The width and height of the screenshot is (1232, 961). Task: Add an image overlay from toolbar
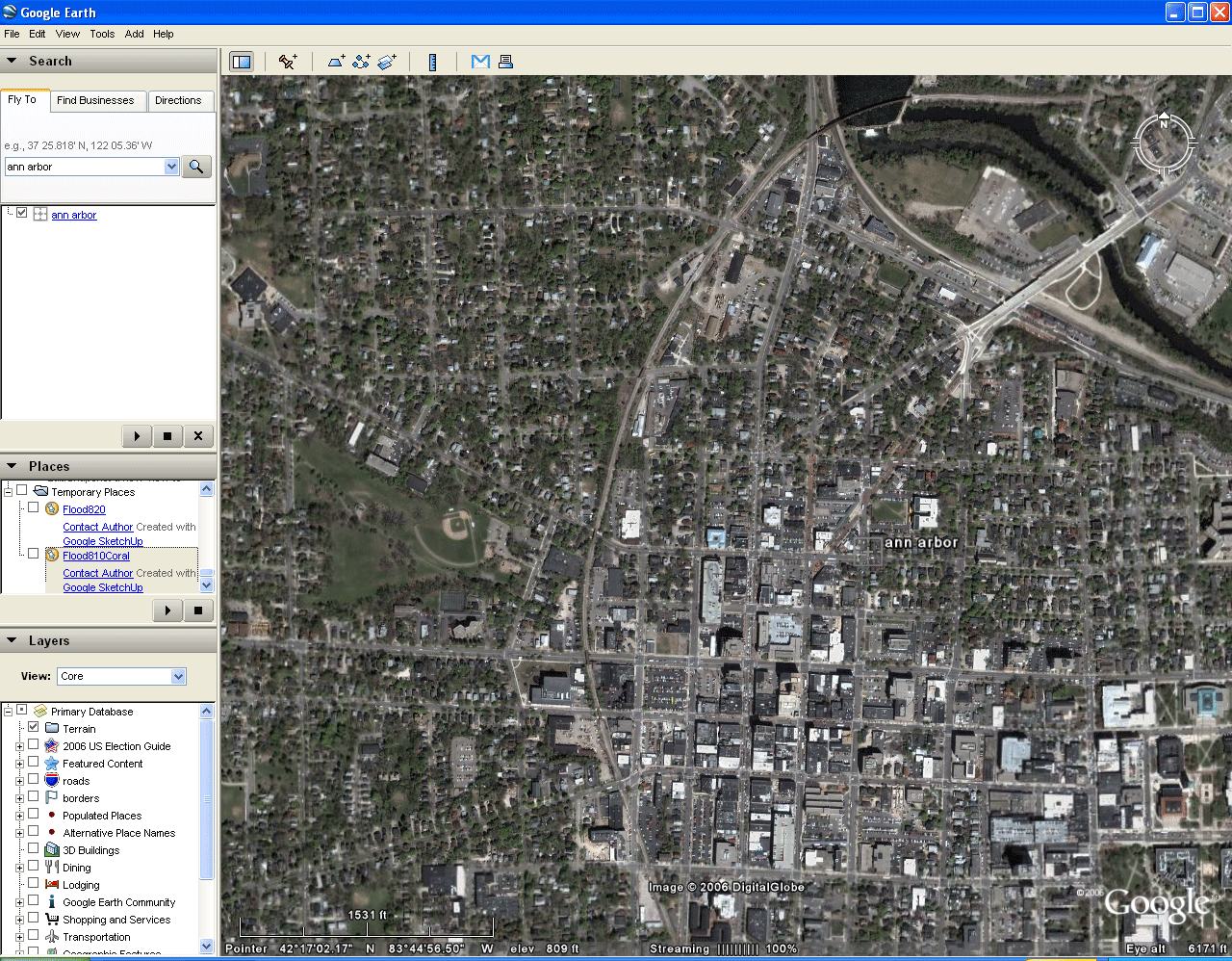point(387,62)
